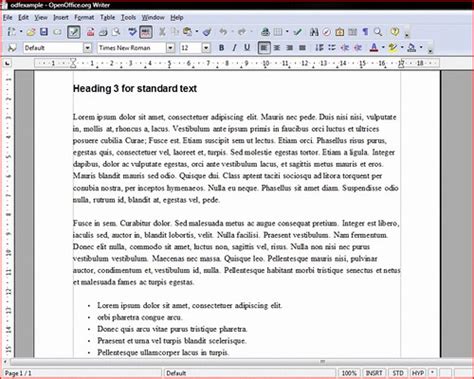Open the Edit menu

(x=23, y=18)
